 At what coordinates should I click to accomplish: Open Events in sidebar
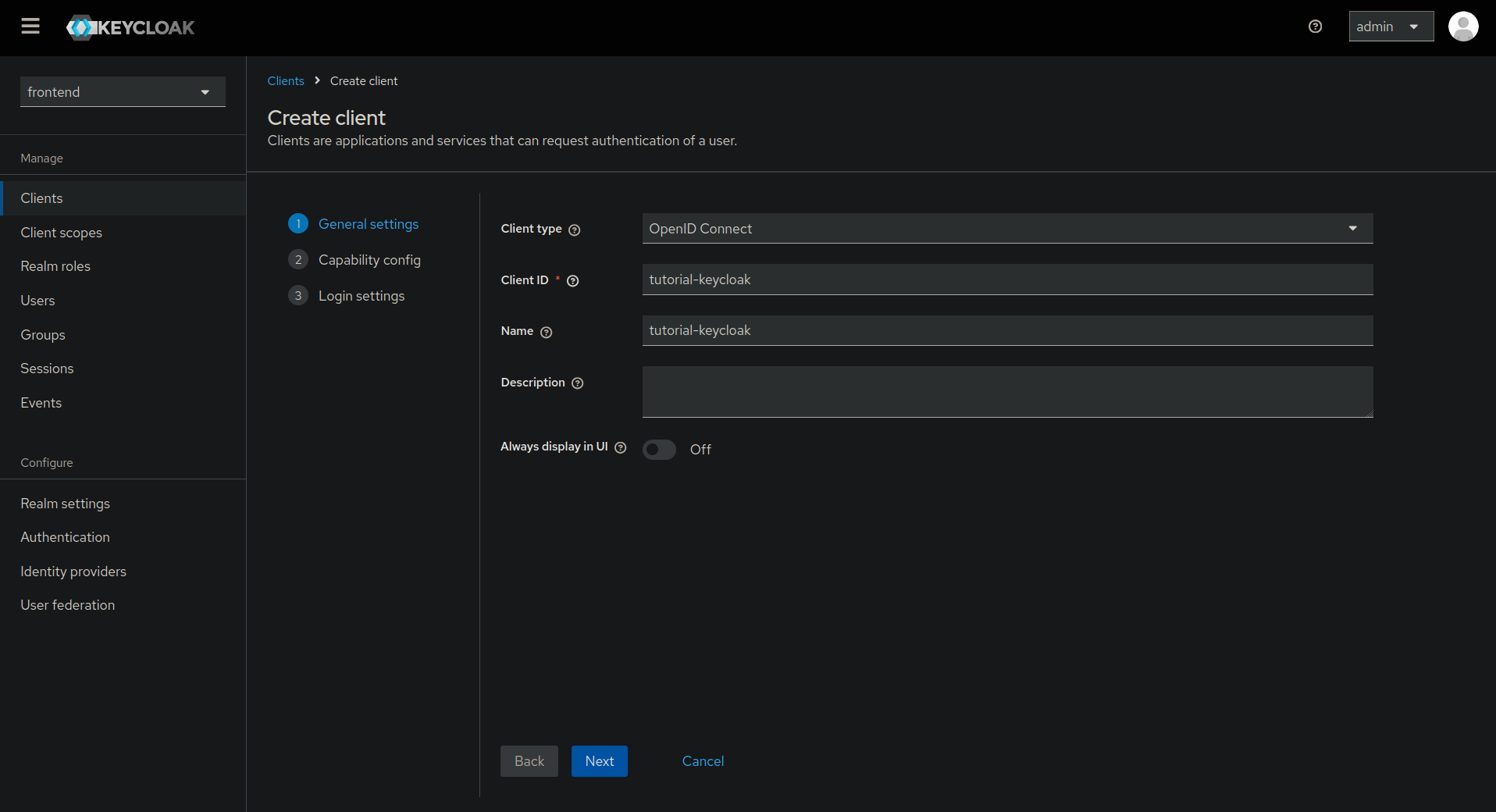coord(123,403)
